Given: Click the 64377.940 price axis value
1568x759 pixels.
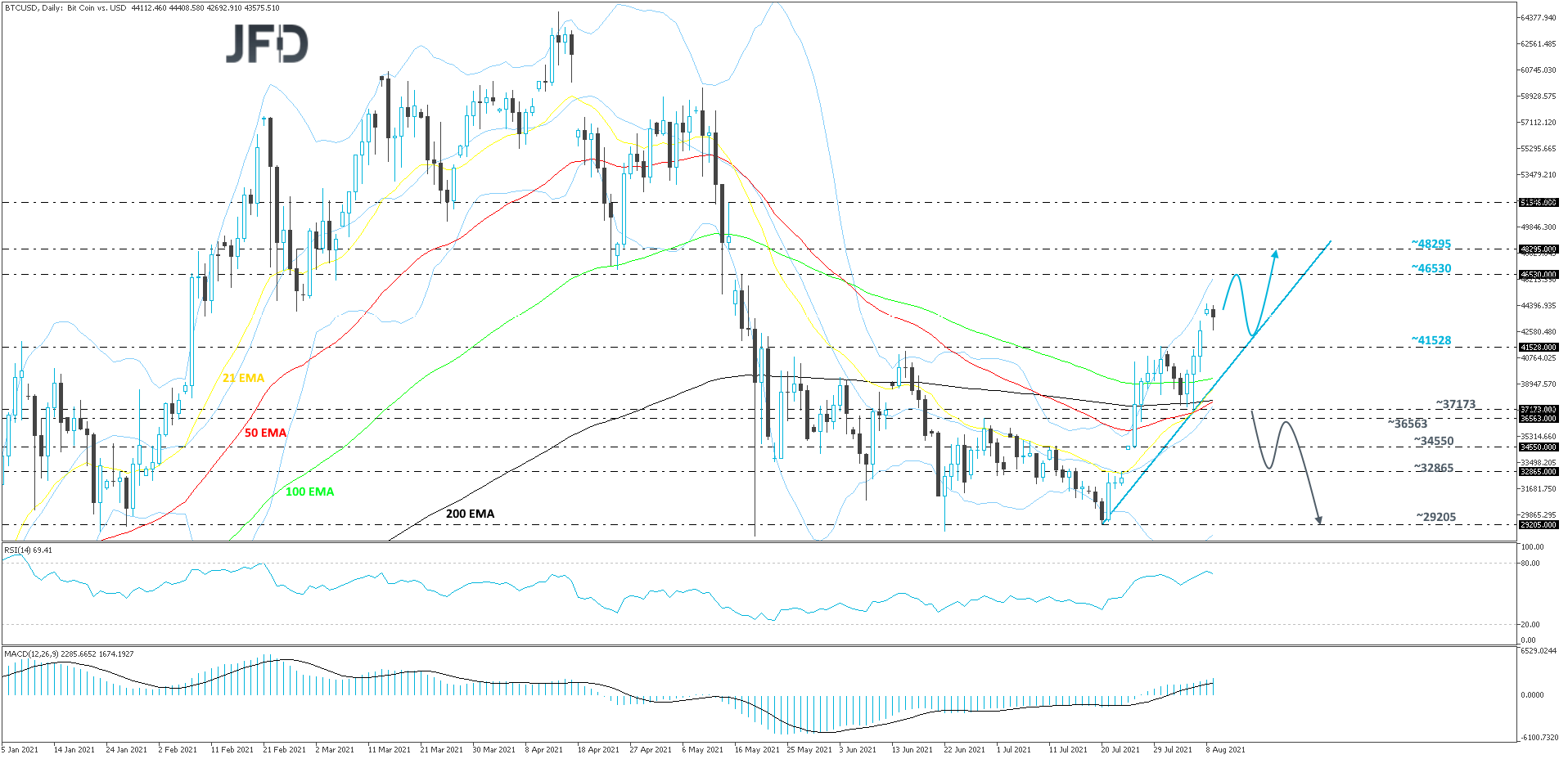Looking at the screenshot, I should click(1539, 17).
